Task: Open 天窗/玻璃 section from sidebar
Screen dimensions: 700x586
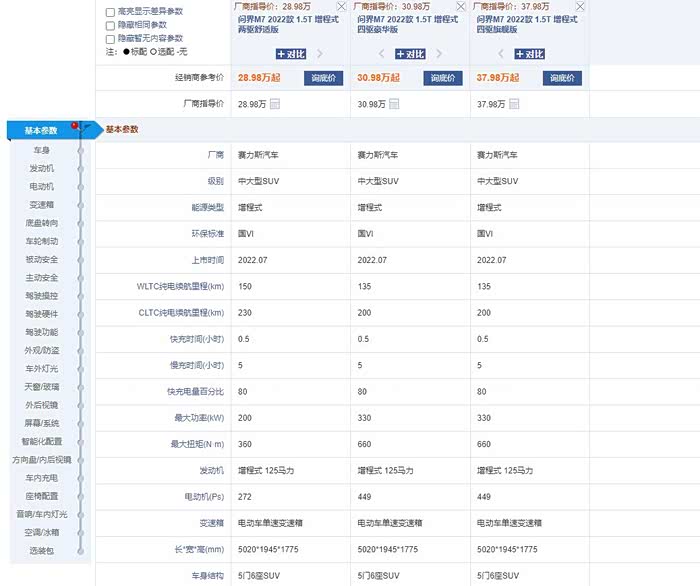Action: coord(42,387)
